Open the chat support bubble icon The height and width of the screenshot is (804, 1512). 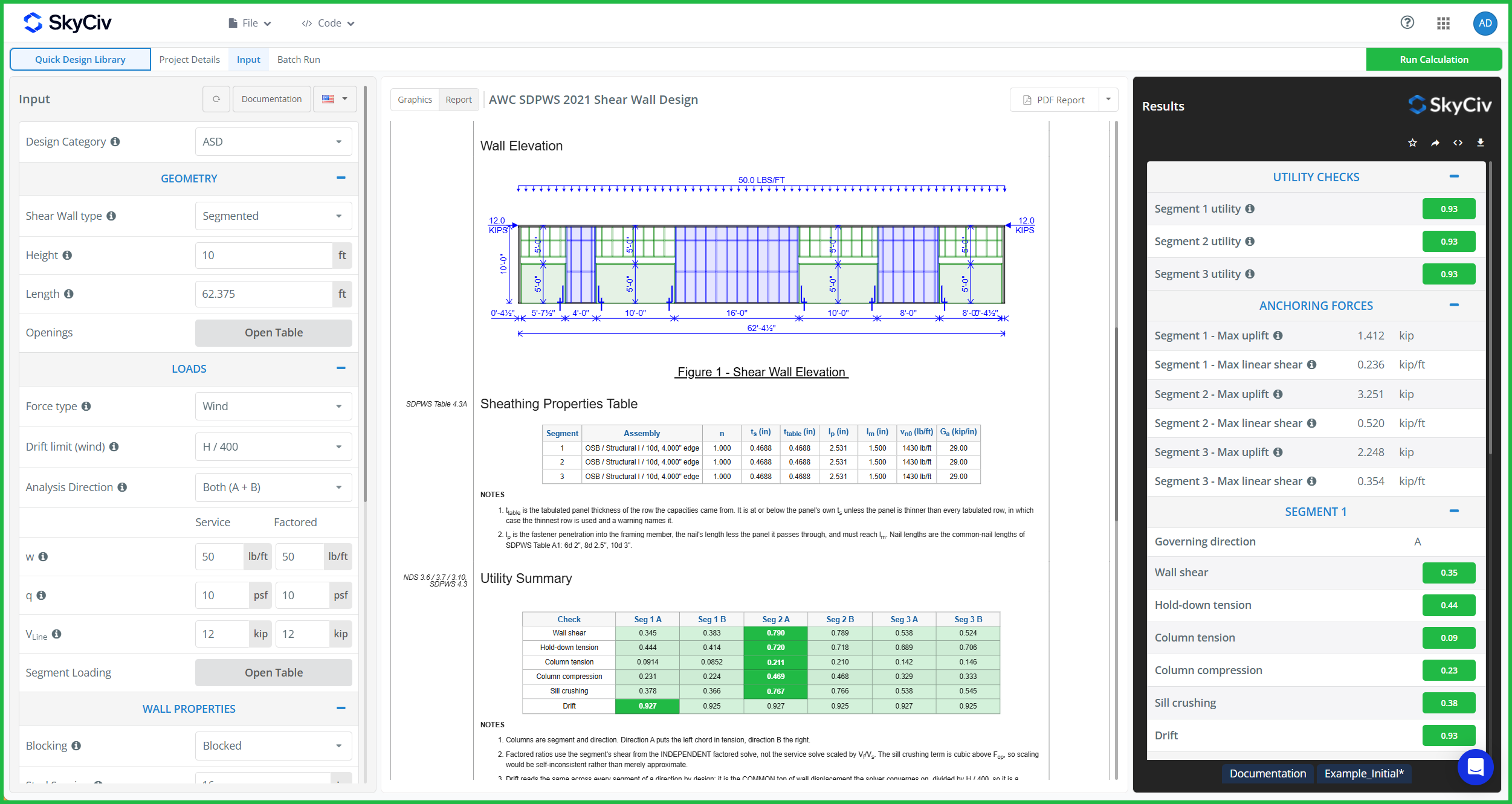coord(1475,767)
